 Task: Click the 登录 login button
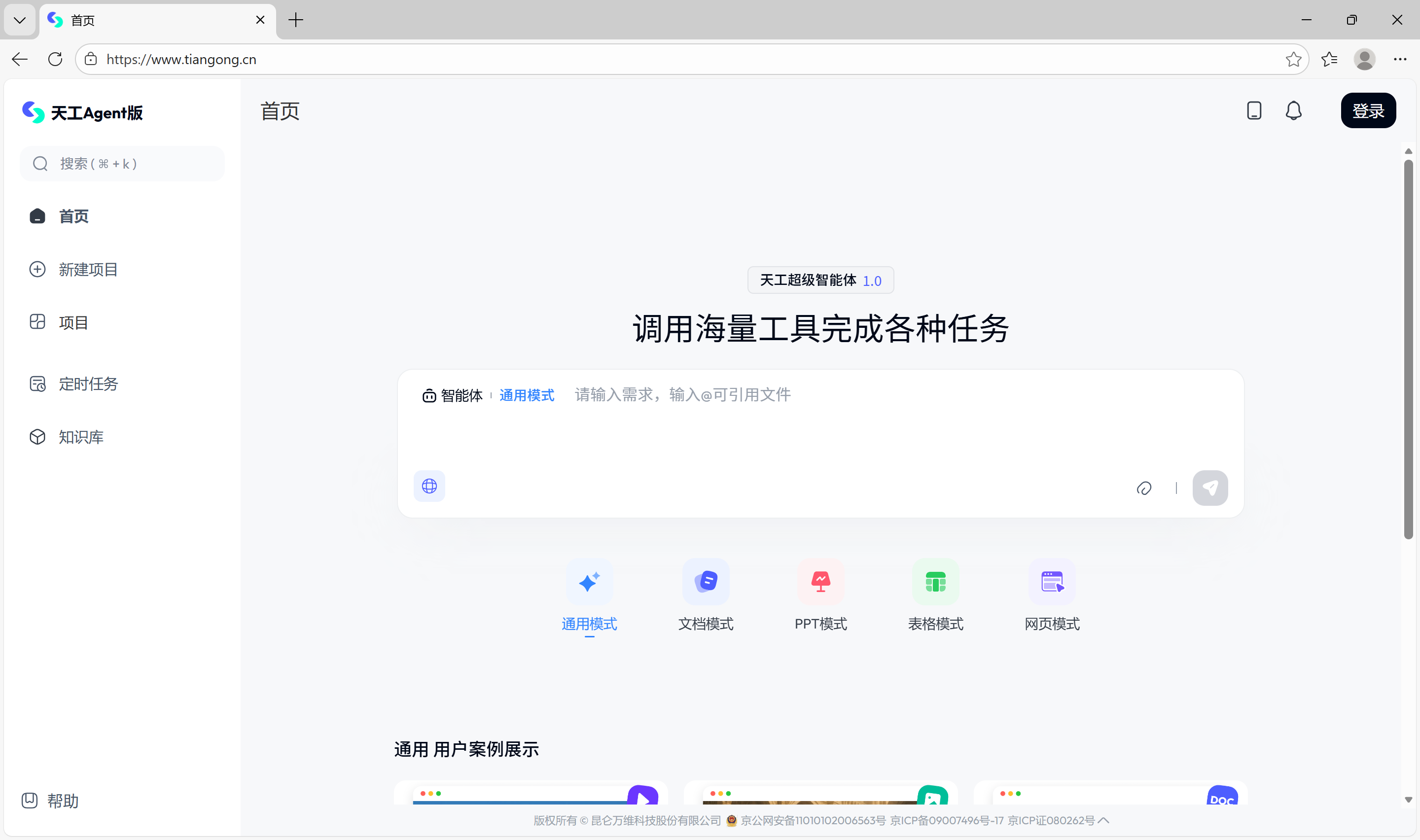[x=1368, y=110]
